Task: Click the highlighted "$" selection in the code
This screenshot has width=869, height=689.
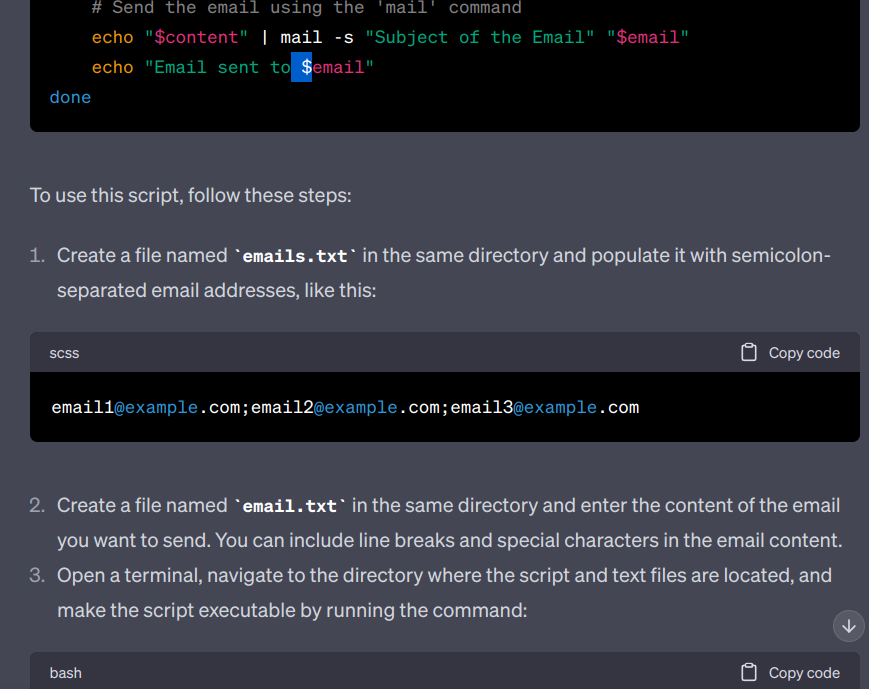Action: point(302,67)
